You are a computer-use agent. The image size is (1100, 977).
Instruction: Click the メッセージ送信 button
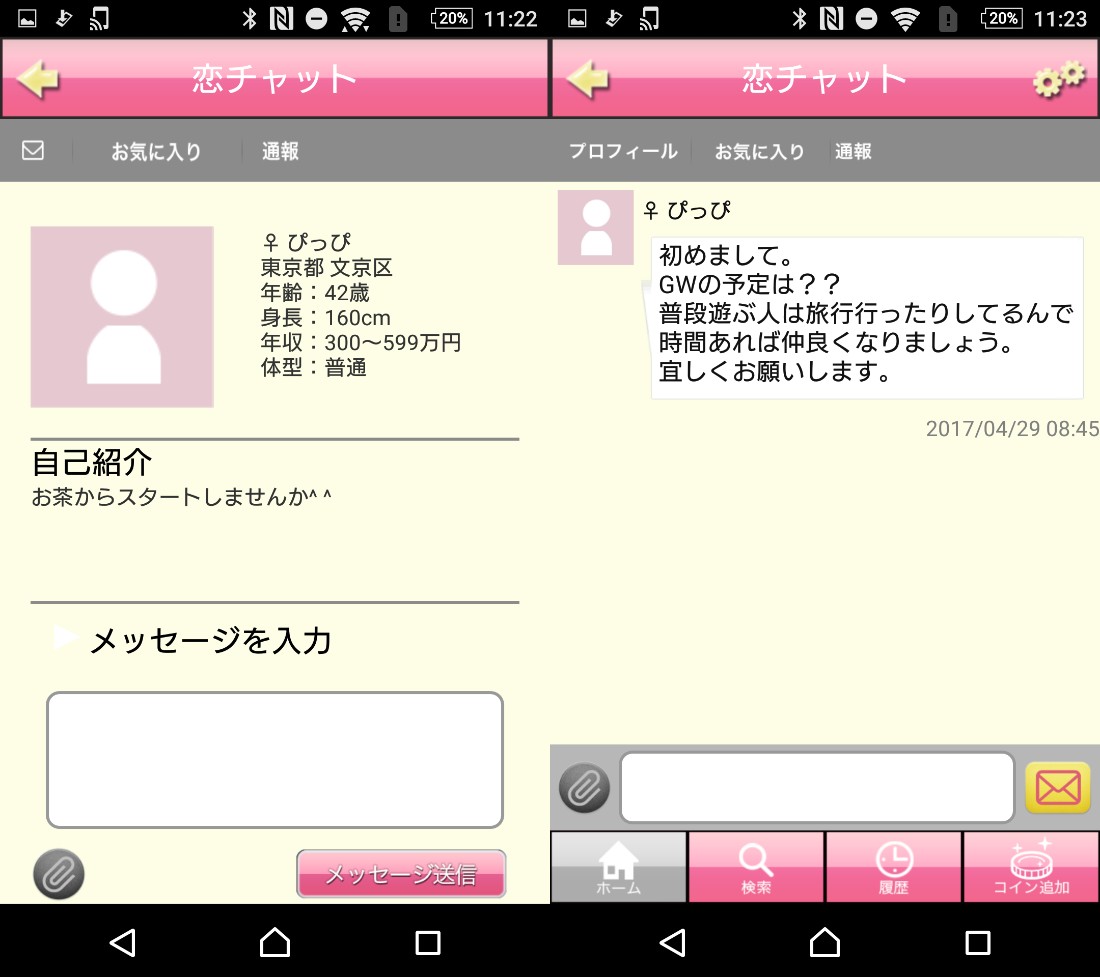pyautogui.click(x=401, y=874)
